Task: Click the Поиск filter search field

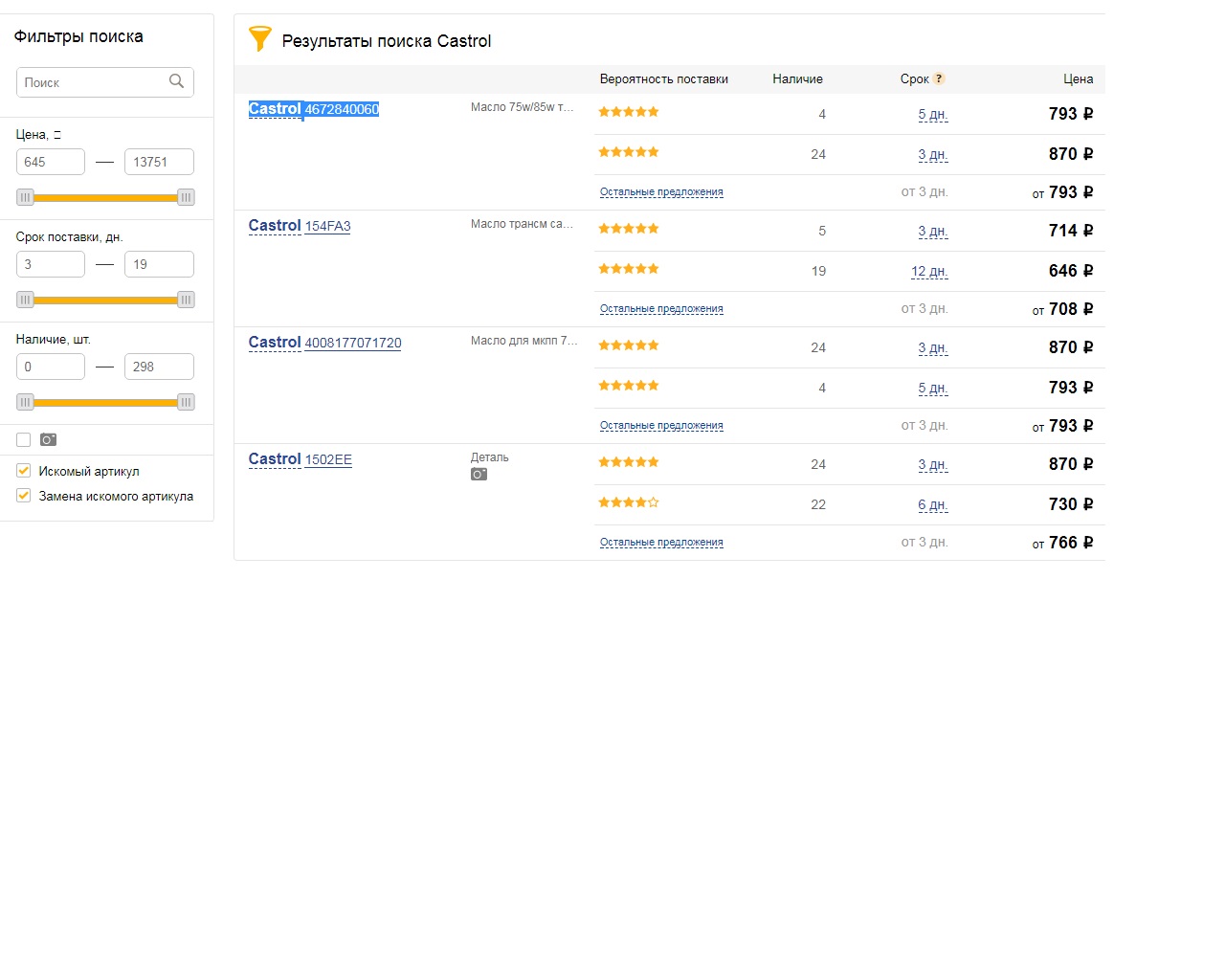Action: 105,82
